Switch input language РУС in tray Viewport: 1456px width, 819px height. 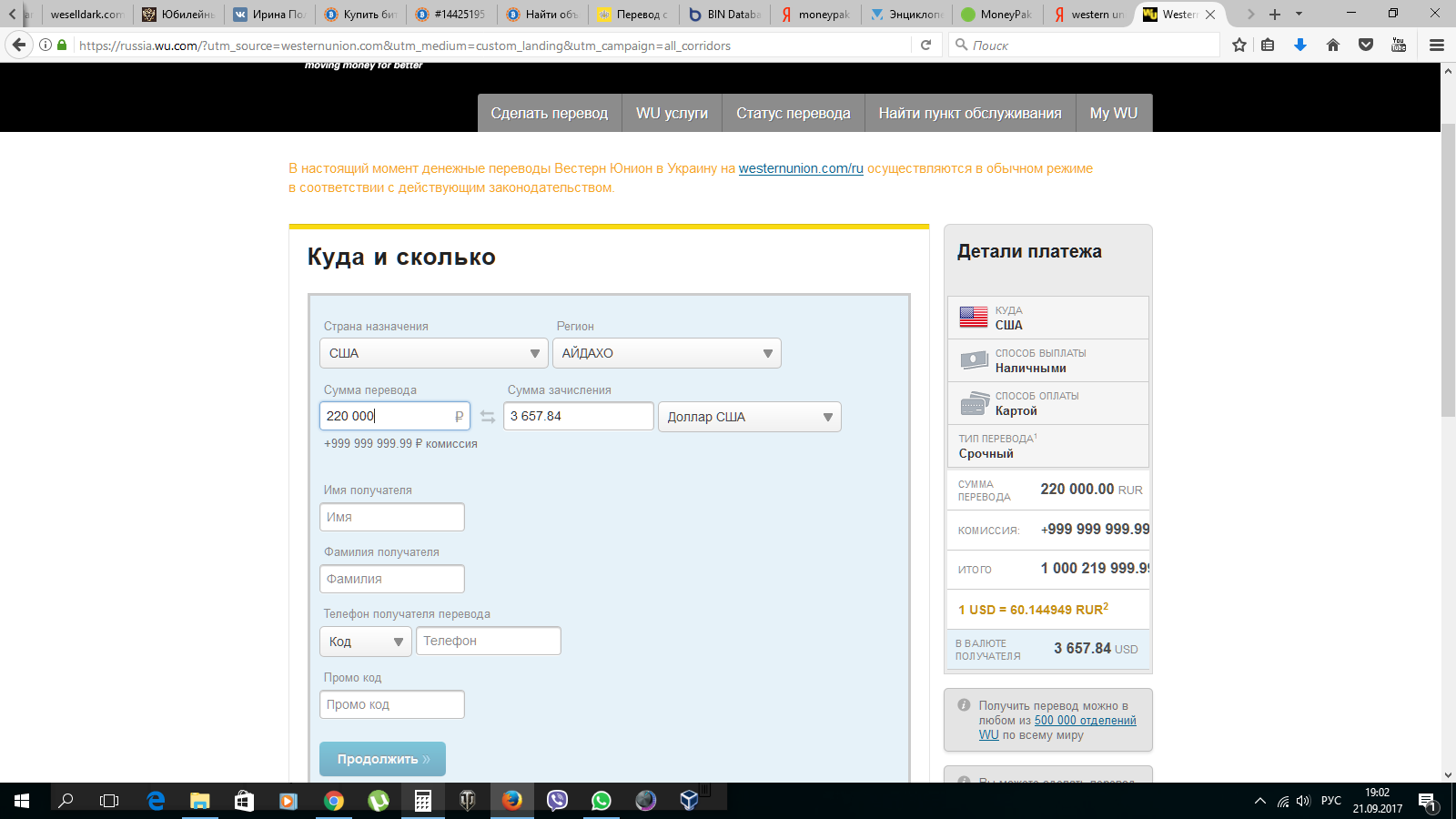1331,801
